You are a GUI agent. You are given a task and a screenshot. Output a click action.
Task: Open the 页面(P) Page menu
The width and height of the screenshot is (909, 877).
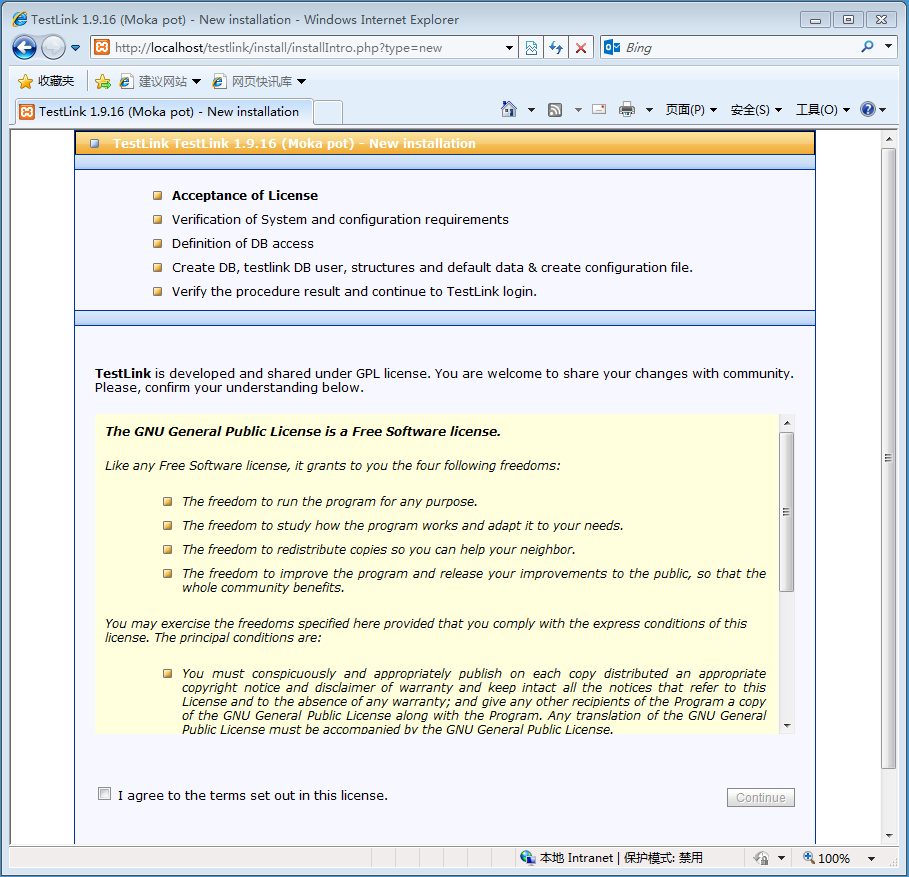(x=691, y=110)
